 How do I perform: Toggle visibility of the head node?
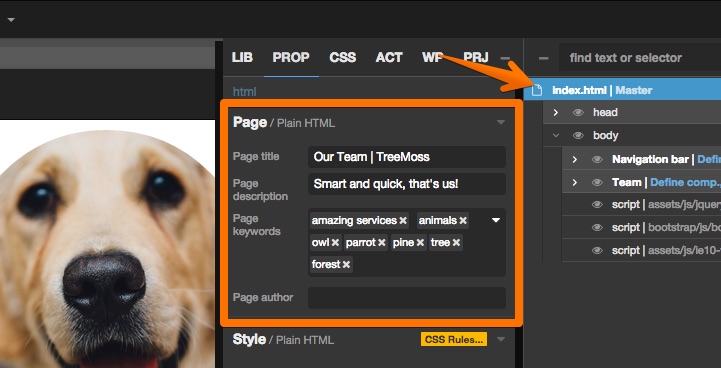578,113
